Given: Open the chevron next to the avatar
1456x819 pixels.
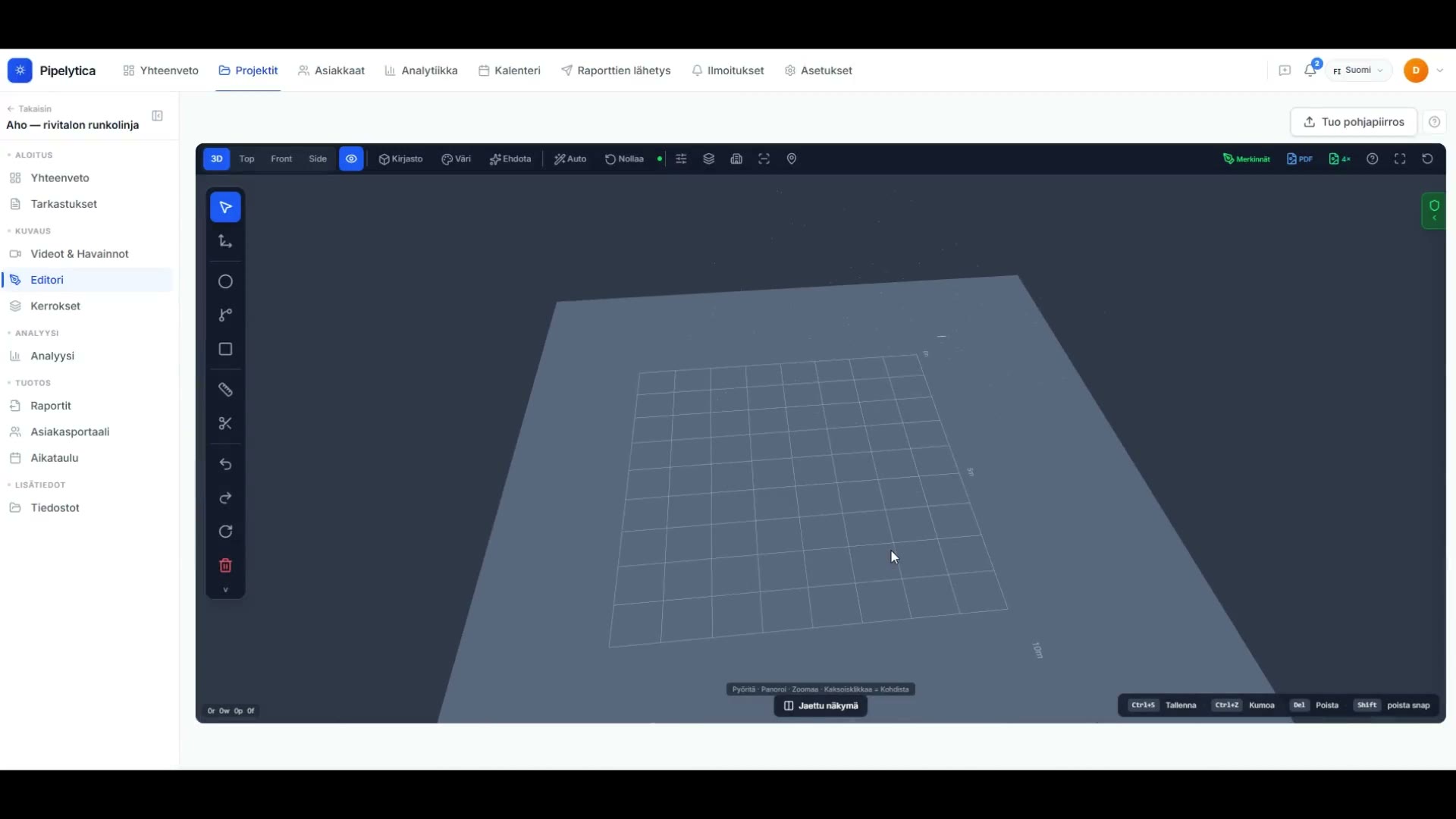Looking at the screenshot, I should (1440, 71).
